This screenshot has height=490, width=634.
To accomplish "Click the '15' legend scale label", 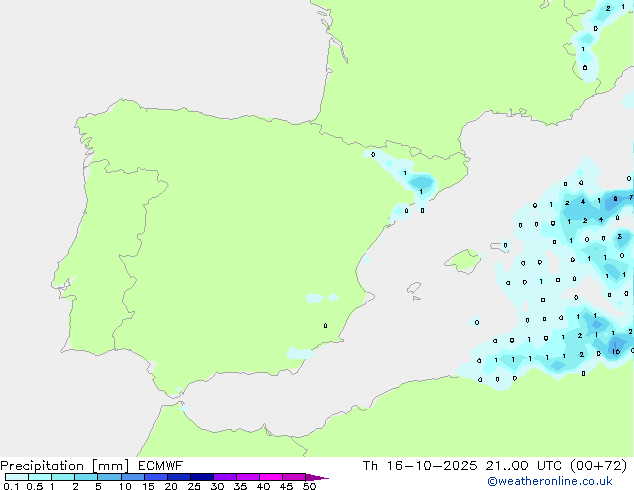I will [148, 486].
